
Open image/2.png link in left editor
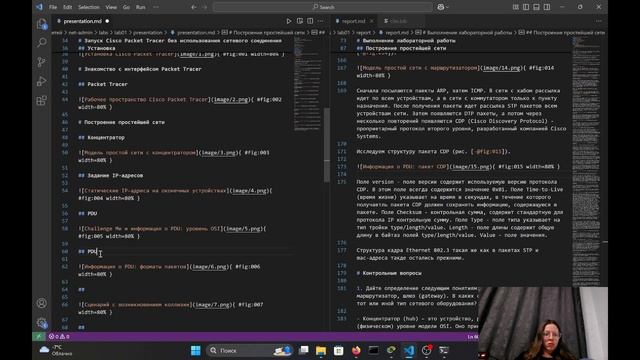pos(231,100)
